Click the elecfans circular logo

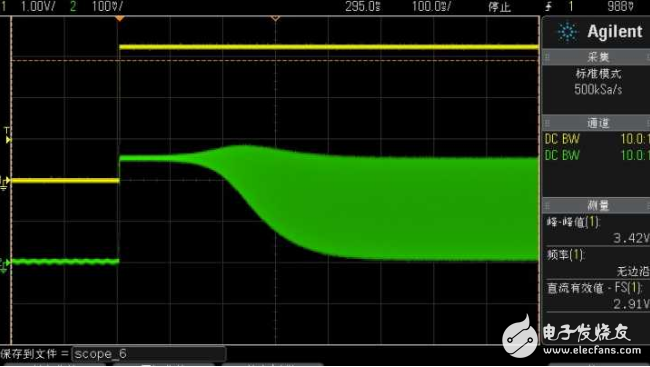tap(520, 337)
